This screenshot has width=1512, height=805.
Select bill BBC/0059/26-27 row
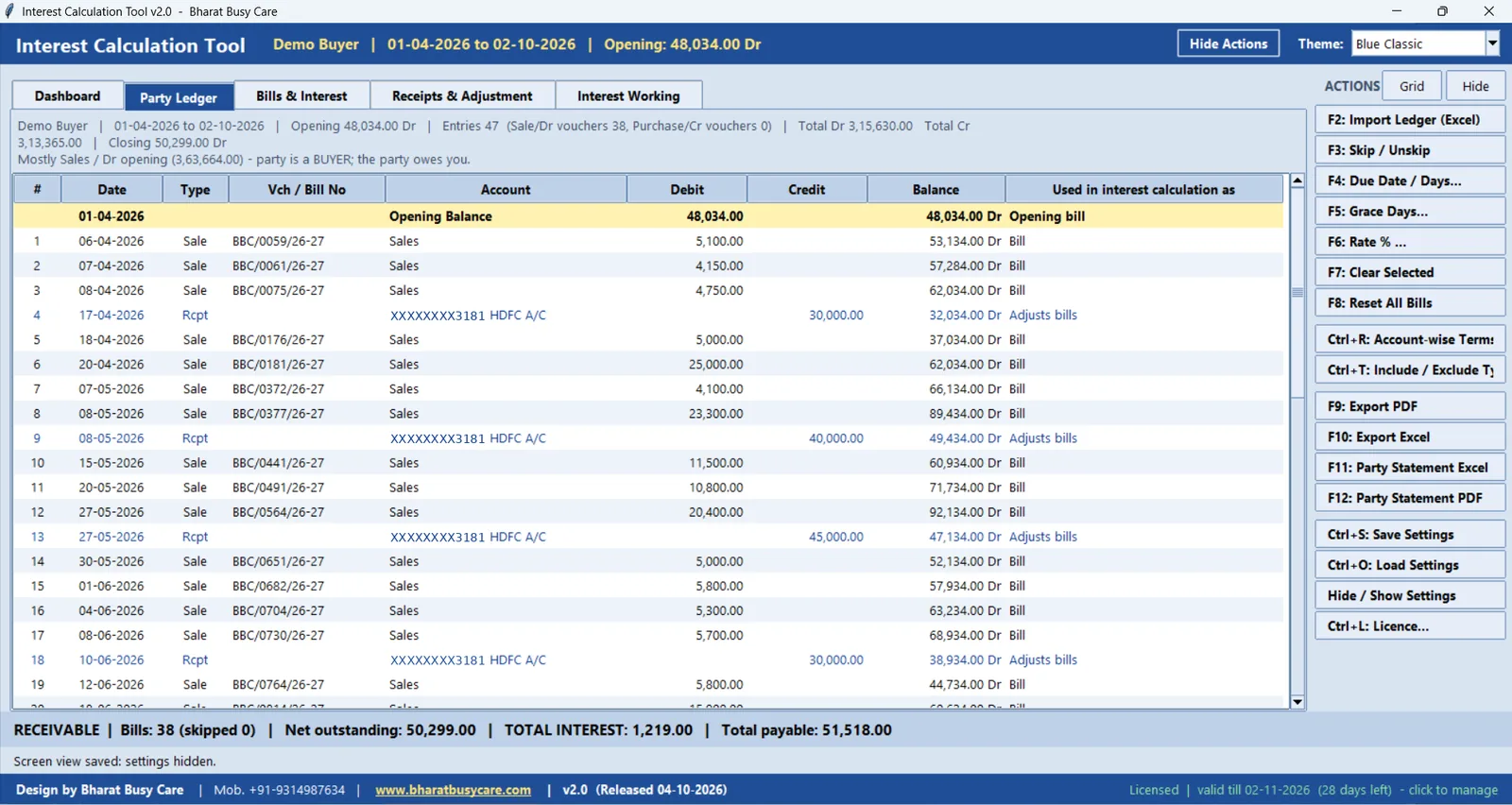649,241
